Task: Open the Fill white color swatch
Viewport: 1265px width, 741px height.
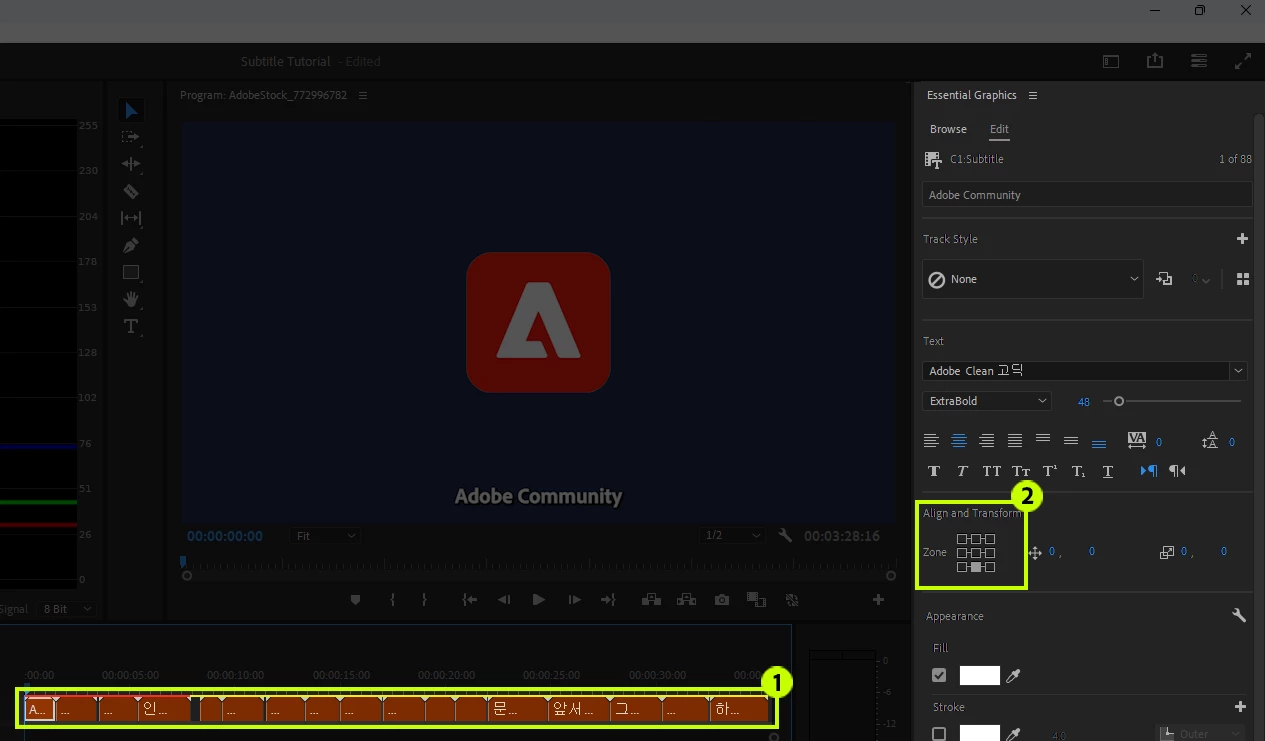Action: pyautogui.click(x=980, y=676)
